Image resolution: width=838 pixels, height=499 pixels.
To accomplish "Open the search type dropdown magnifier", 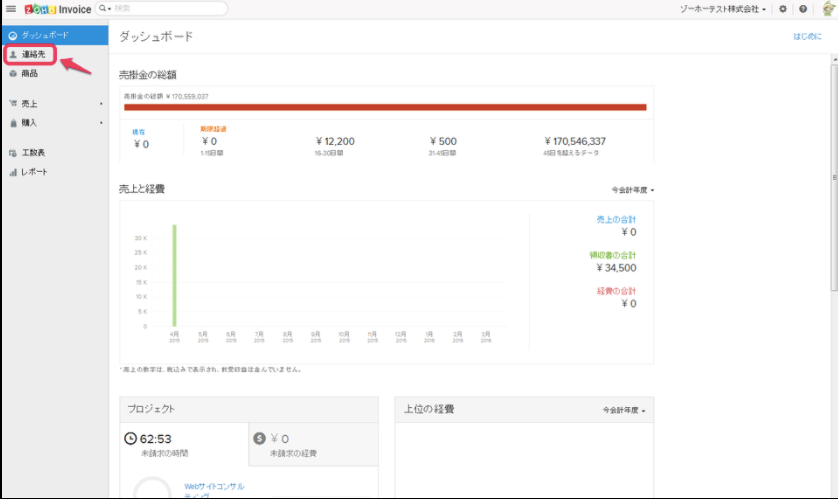I will coord(104,9).
